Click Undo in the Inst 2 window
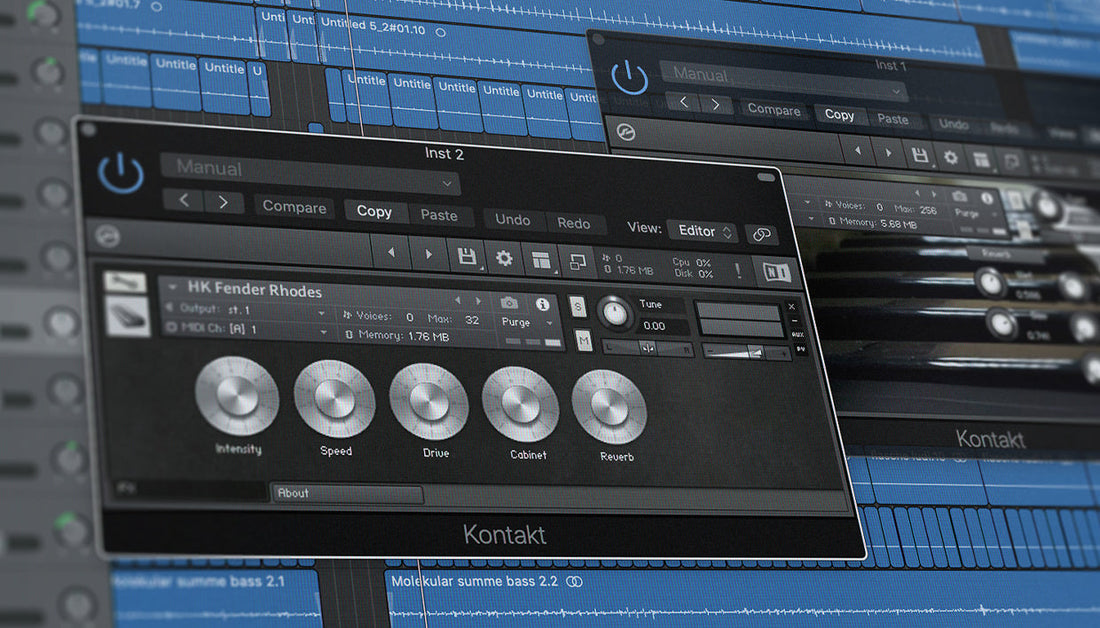Viewport: 1100px width, 628px height. [x=513, y=220]
